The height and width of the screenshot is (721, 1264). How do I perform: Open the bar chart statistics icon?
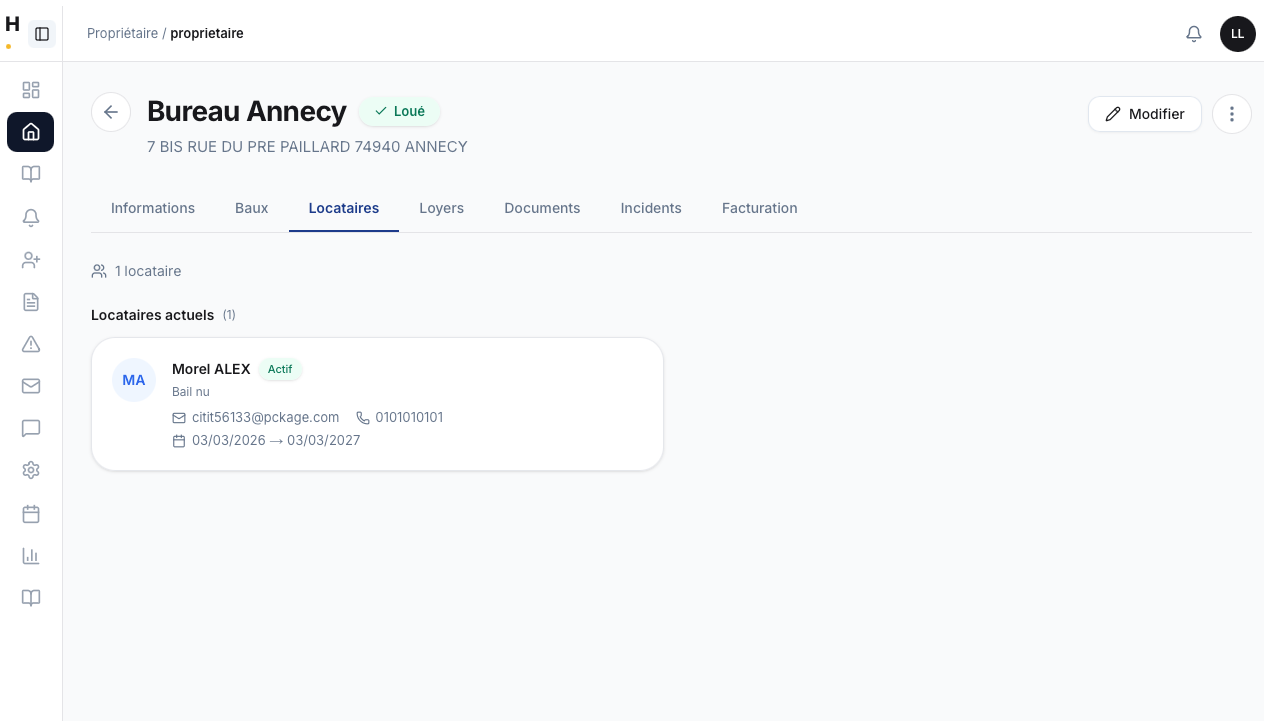click(x=31, y=556)
